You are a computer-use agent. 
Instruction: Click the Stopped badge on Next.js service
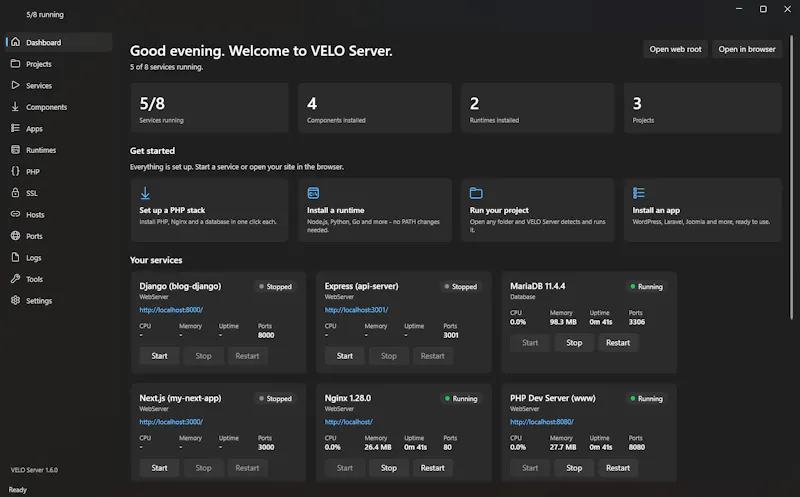point(275,399)
